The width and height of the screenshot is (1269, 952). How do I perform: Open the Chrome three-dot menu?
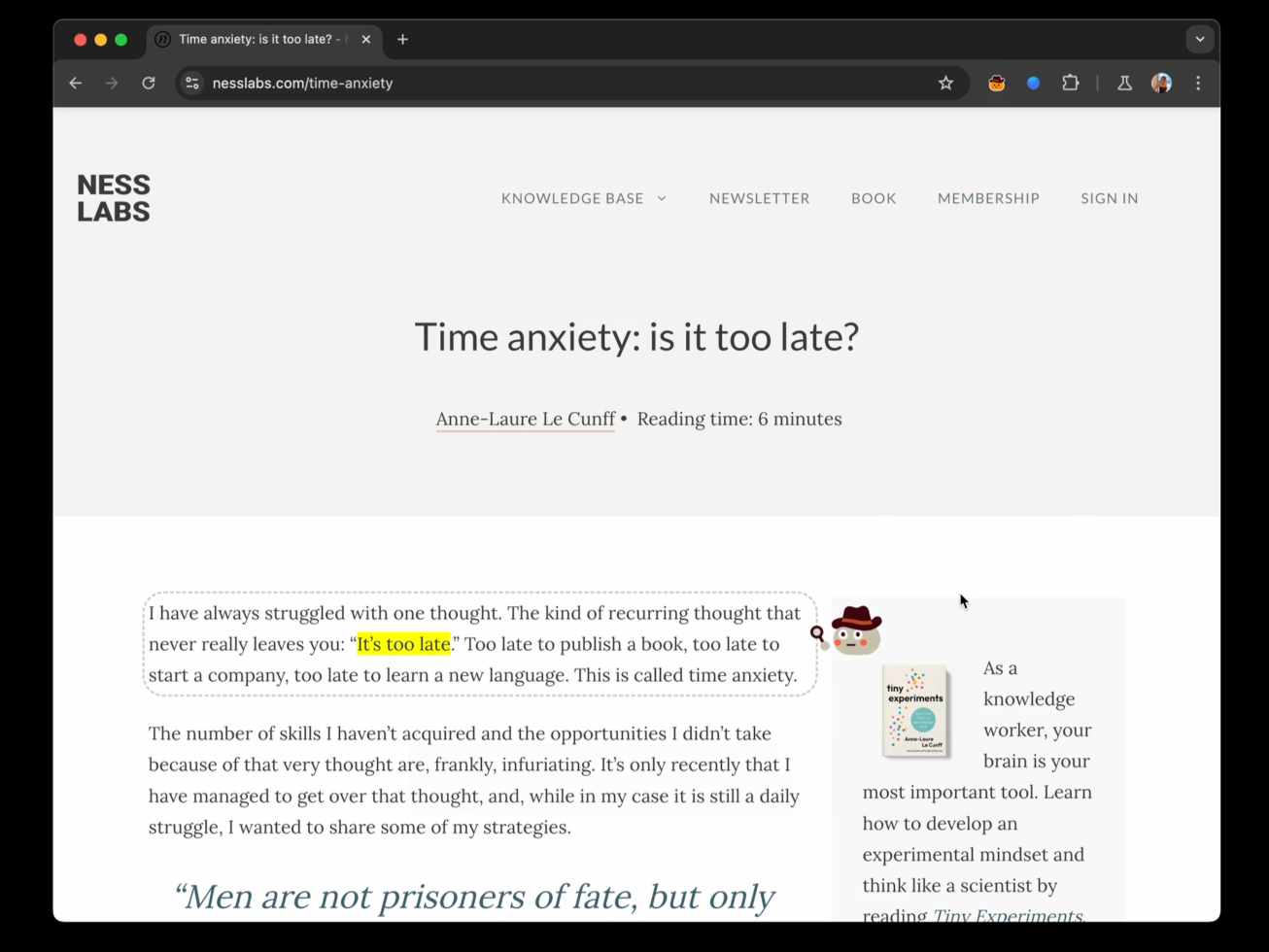coord(1198,84)
